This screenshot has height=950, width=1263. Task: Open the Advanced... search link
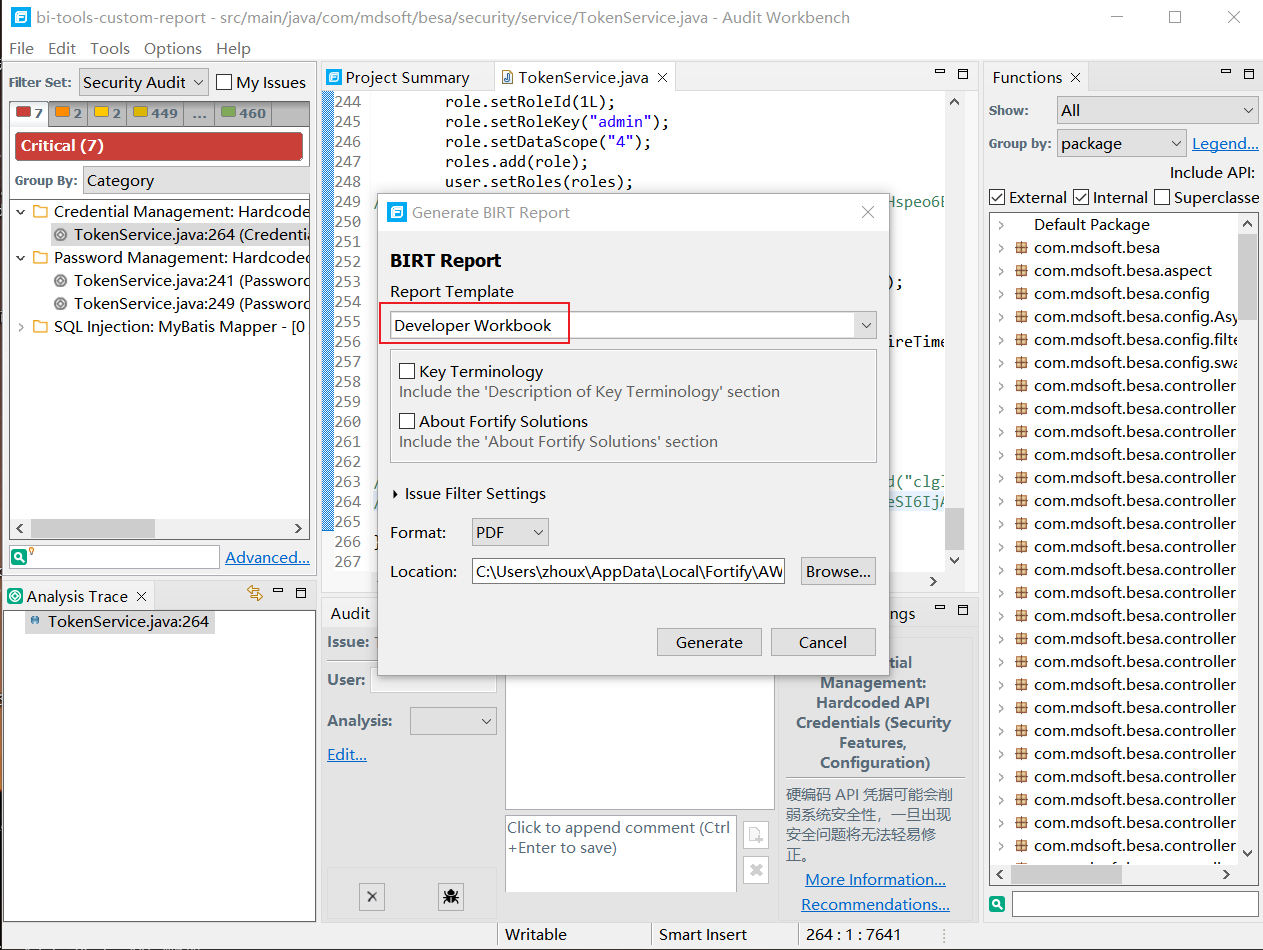[x=267, y=557]
